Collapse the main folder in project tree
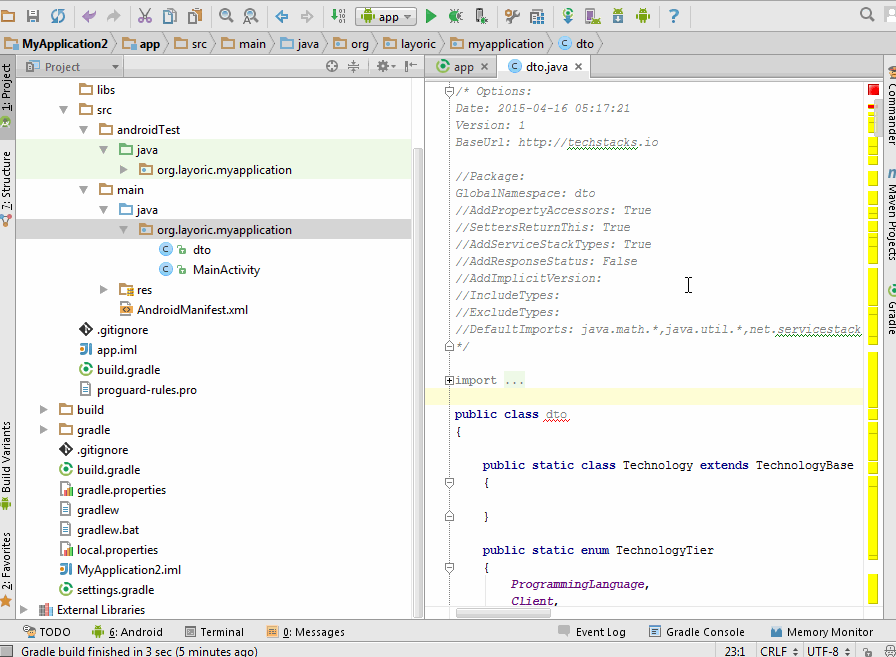Viewport: 896px width, 657px height. [x=83, y=190]
